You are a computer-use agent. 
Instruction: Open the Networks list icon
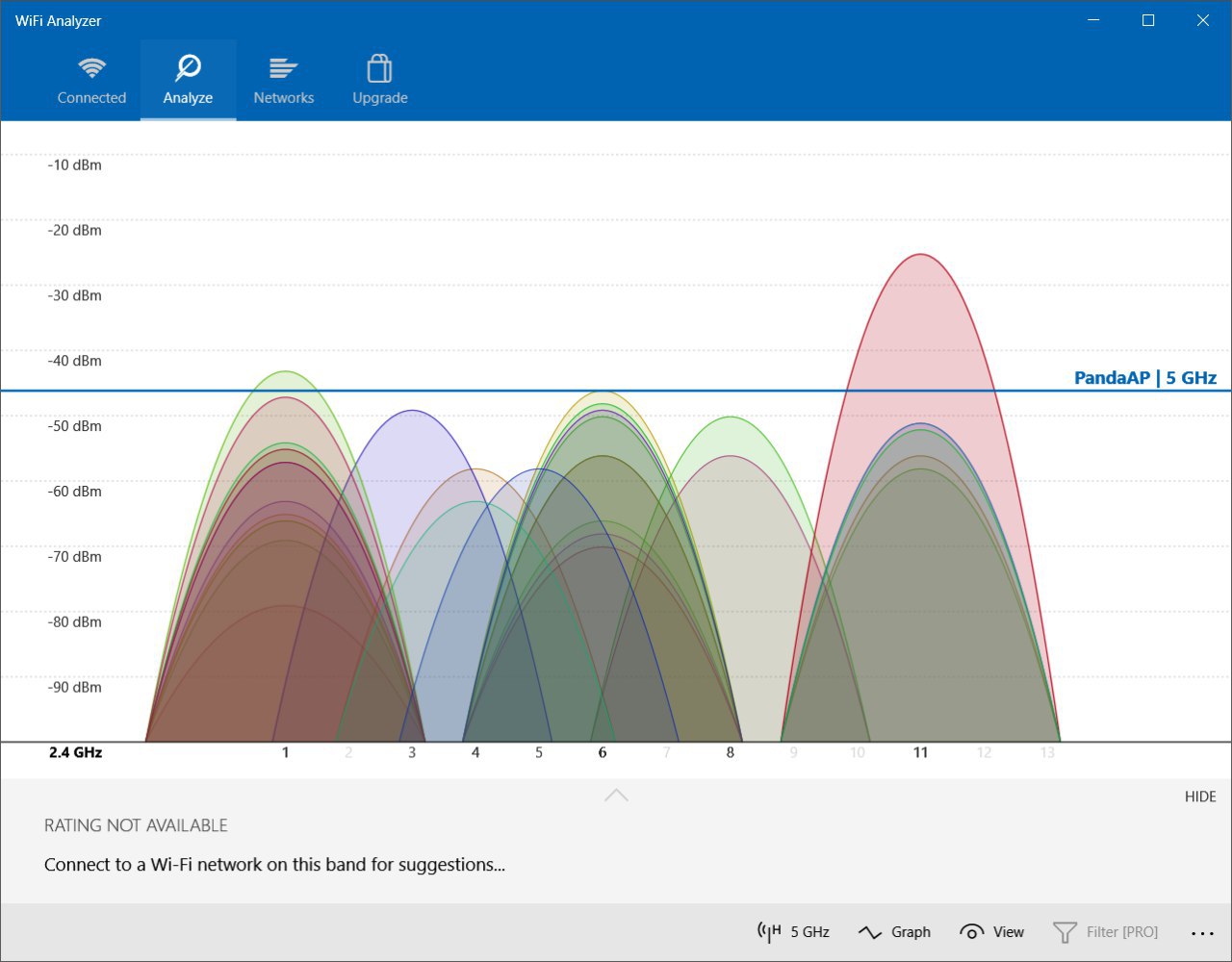[284, 68]
